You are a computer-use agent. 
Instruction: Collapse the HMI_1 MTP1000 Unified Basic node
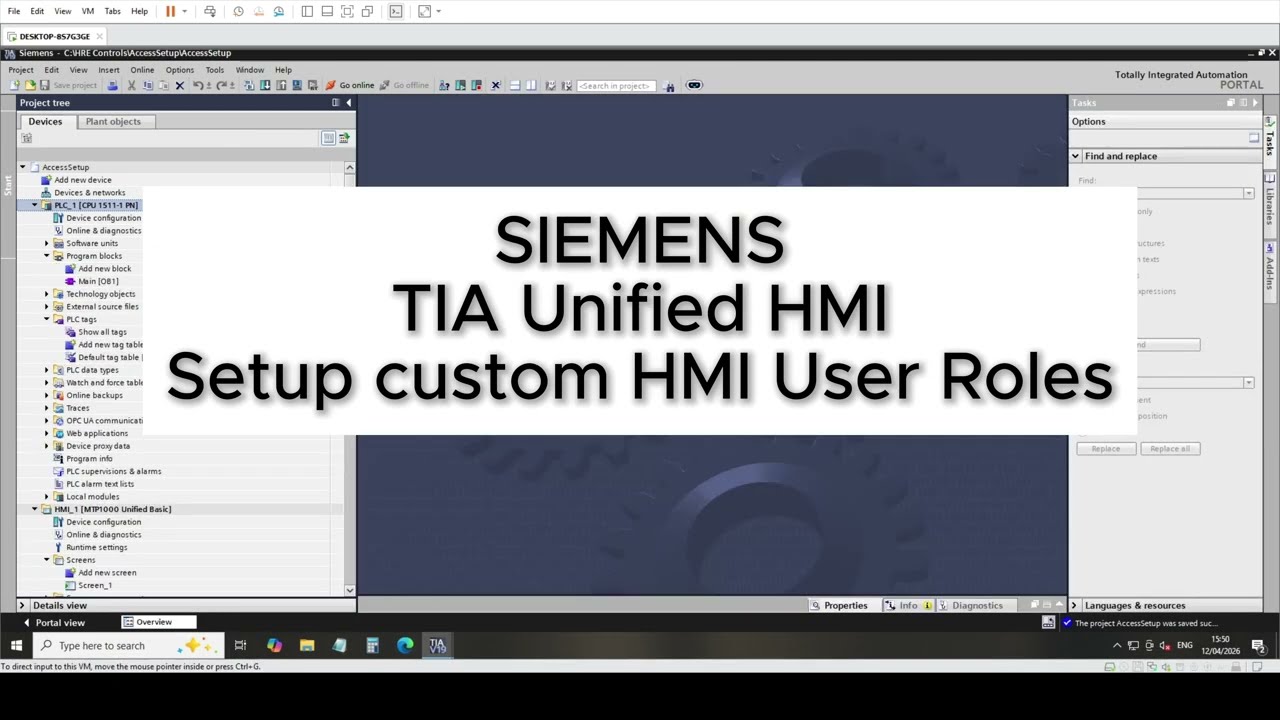[35, 509]
